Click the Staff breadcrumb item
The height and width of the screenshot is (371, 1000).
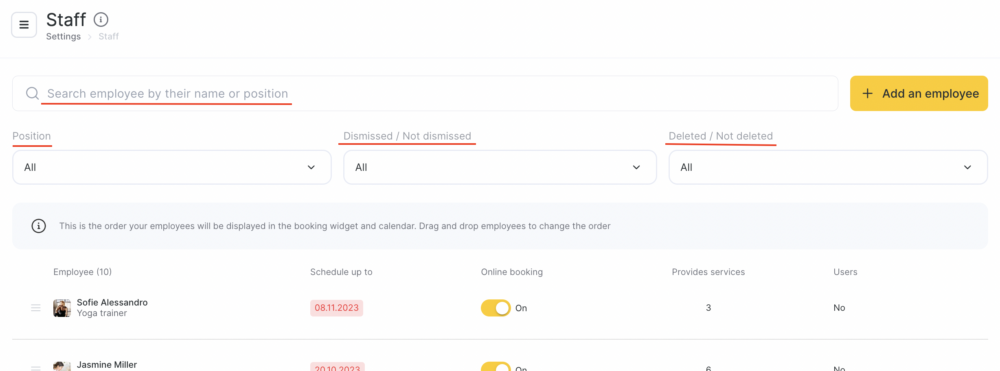click(x=108, y=36)
